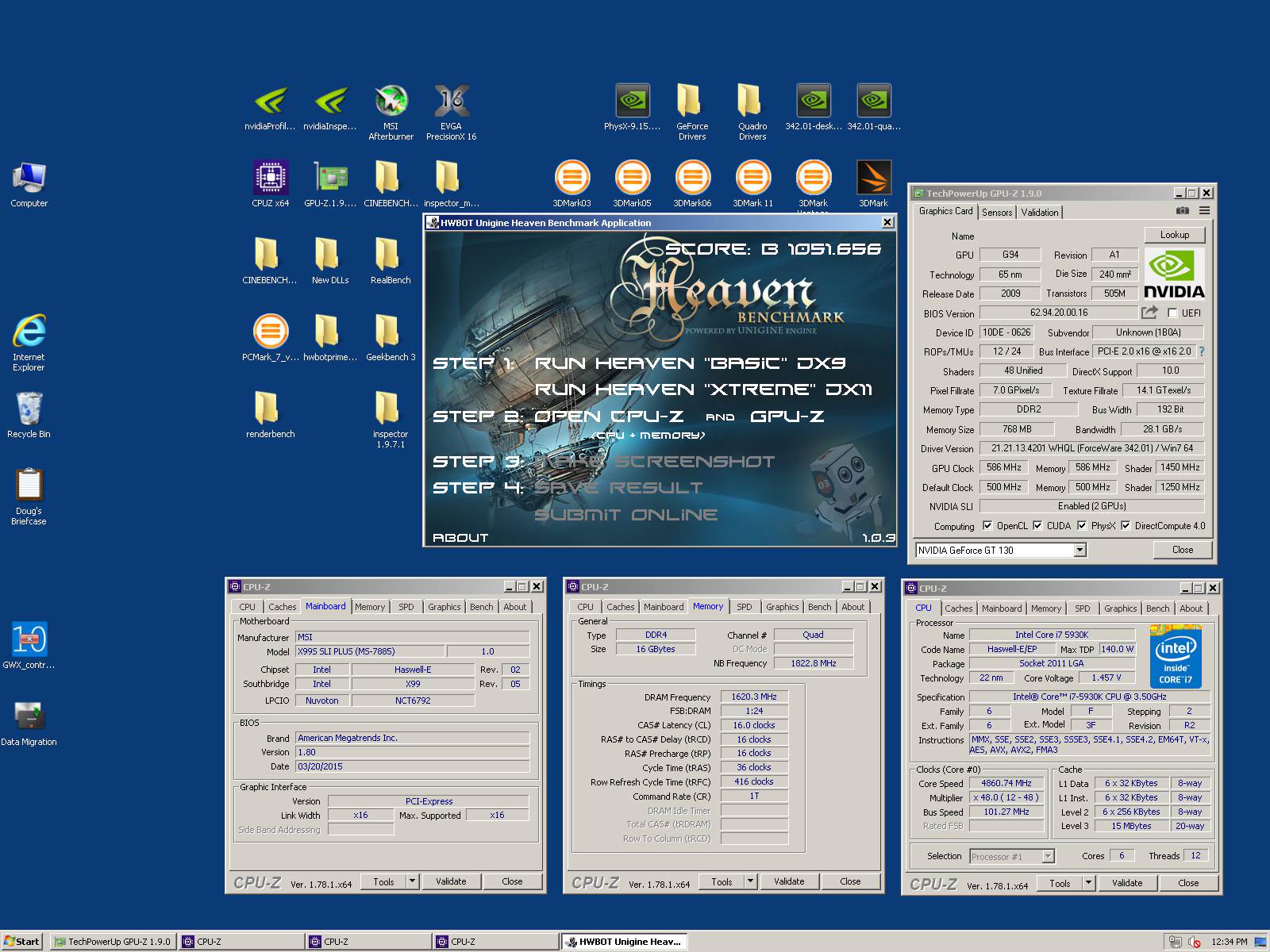Click RUN HEAVEN "XTREME" DX11
This screenshot has height=952, width=1270.
click(703, 390)
